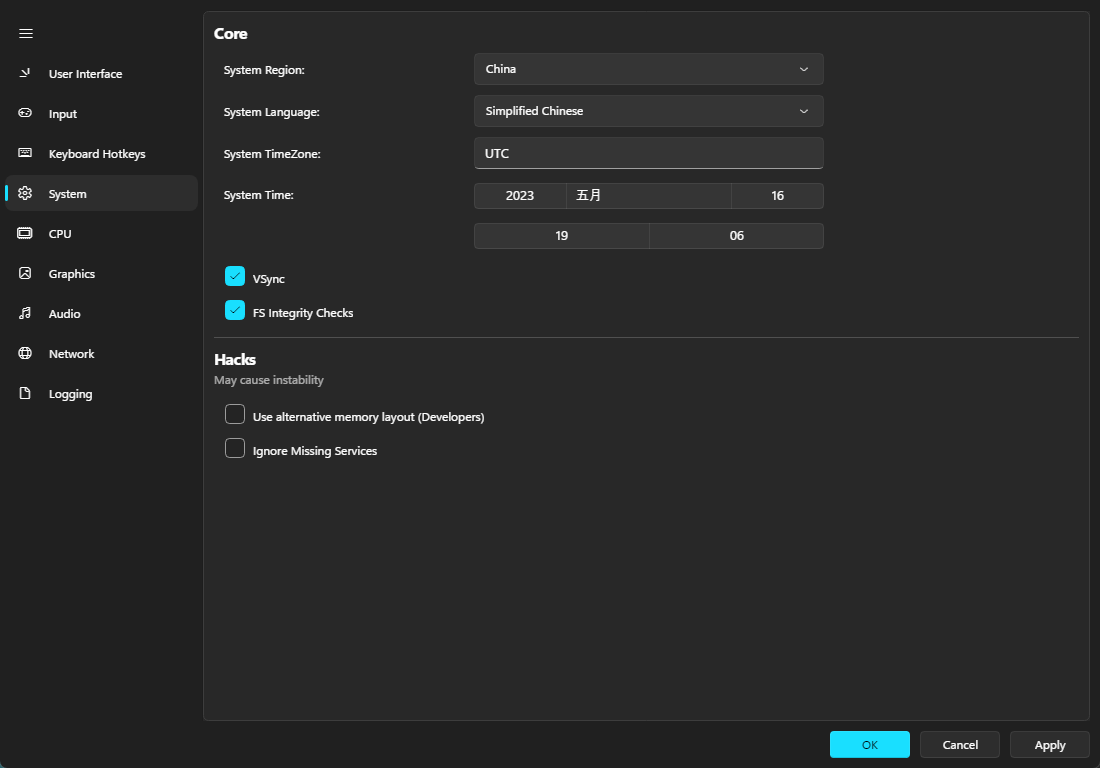This screenshot has height=768, width=1100.
Task: Click the Graphics image icon
Action: coord(25,273)
